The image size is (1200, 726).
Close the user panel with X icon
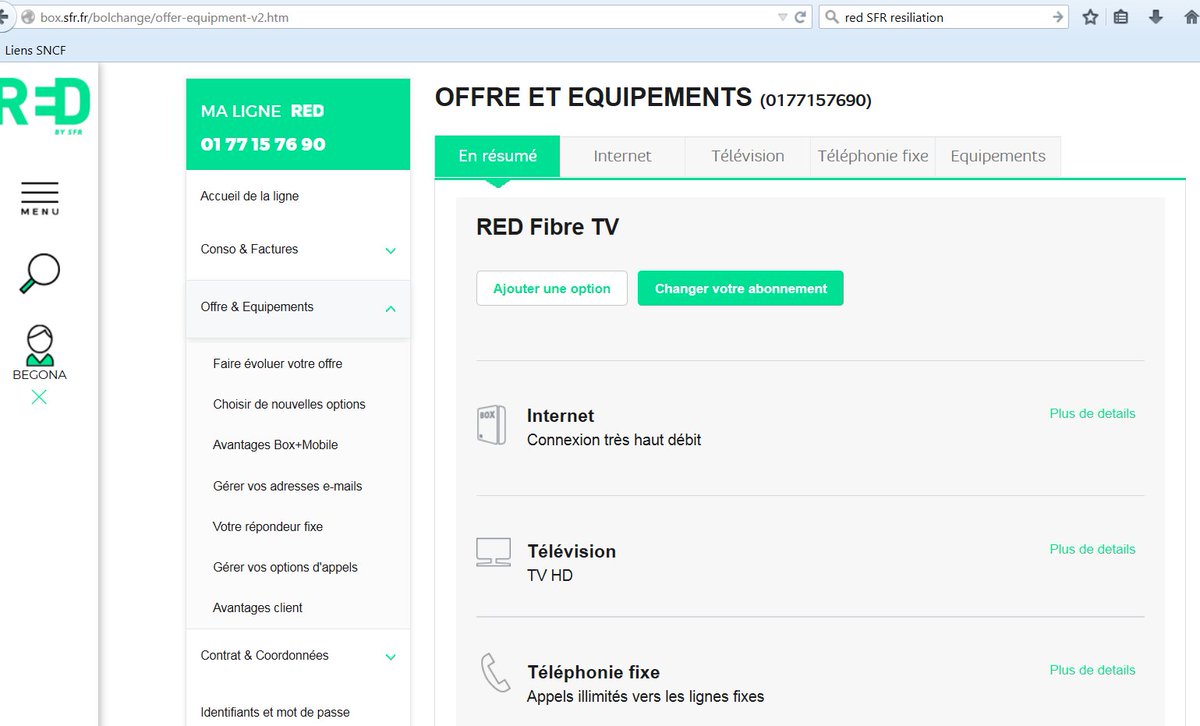click(39, 397)
